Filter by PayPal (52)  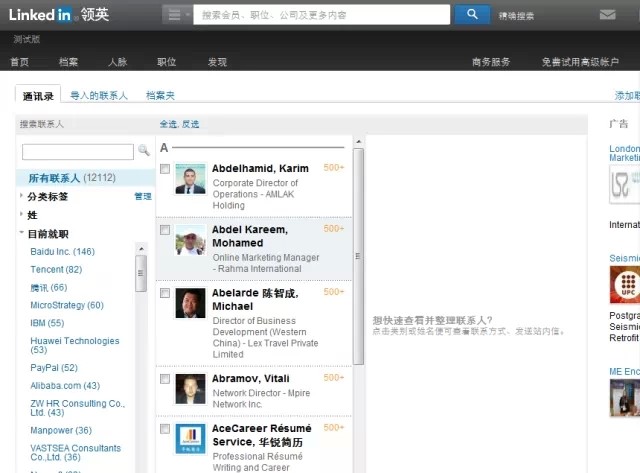click(54, 368)
